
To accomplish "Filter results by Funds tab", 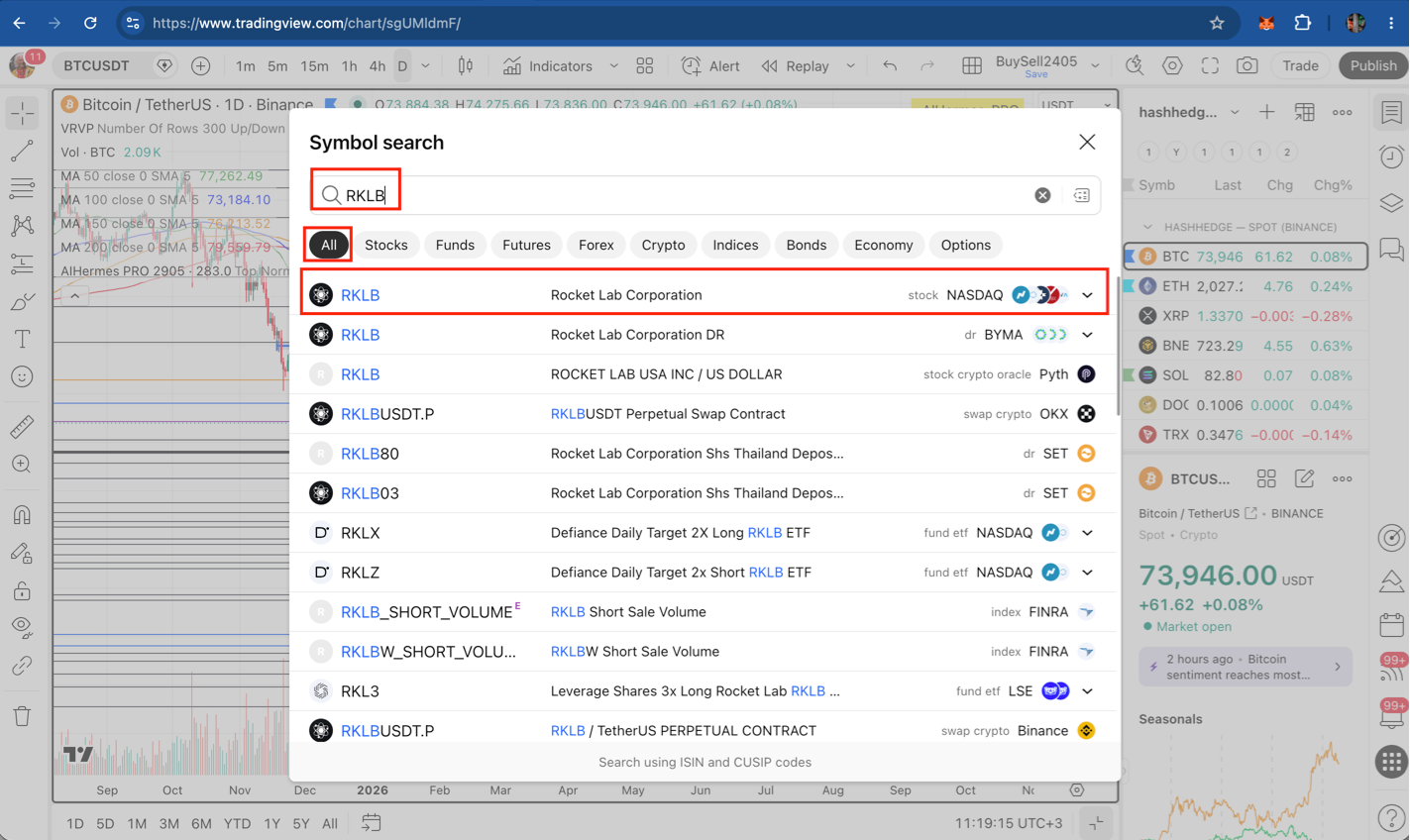I will [x=455, y=245].
